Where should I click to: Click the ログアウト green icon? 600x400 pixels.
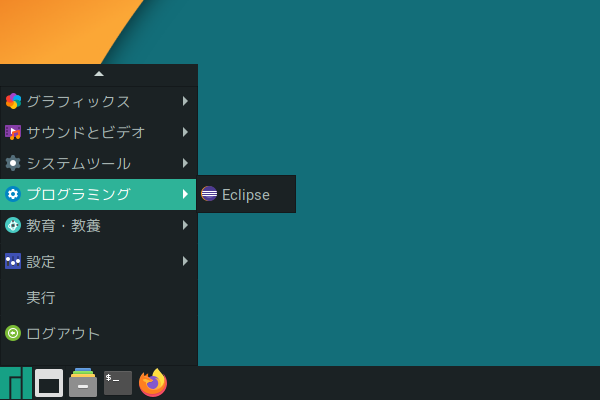pos(13,333)
